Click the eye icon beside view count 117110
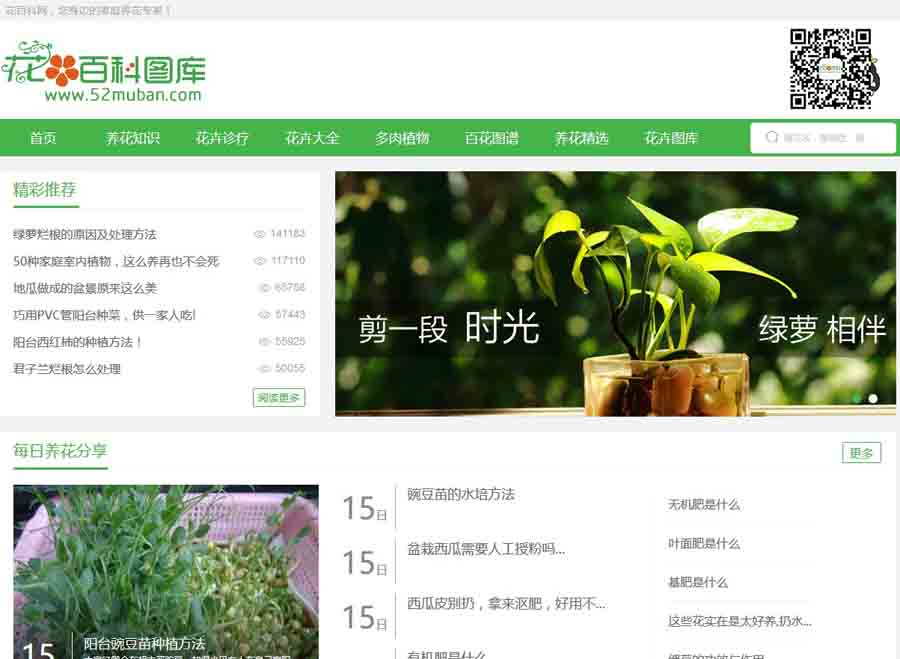Screen dimensions: 900x659 point(259,261)
